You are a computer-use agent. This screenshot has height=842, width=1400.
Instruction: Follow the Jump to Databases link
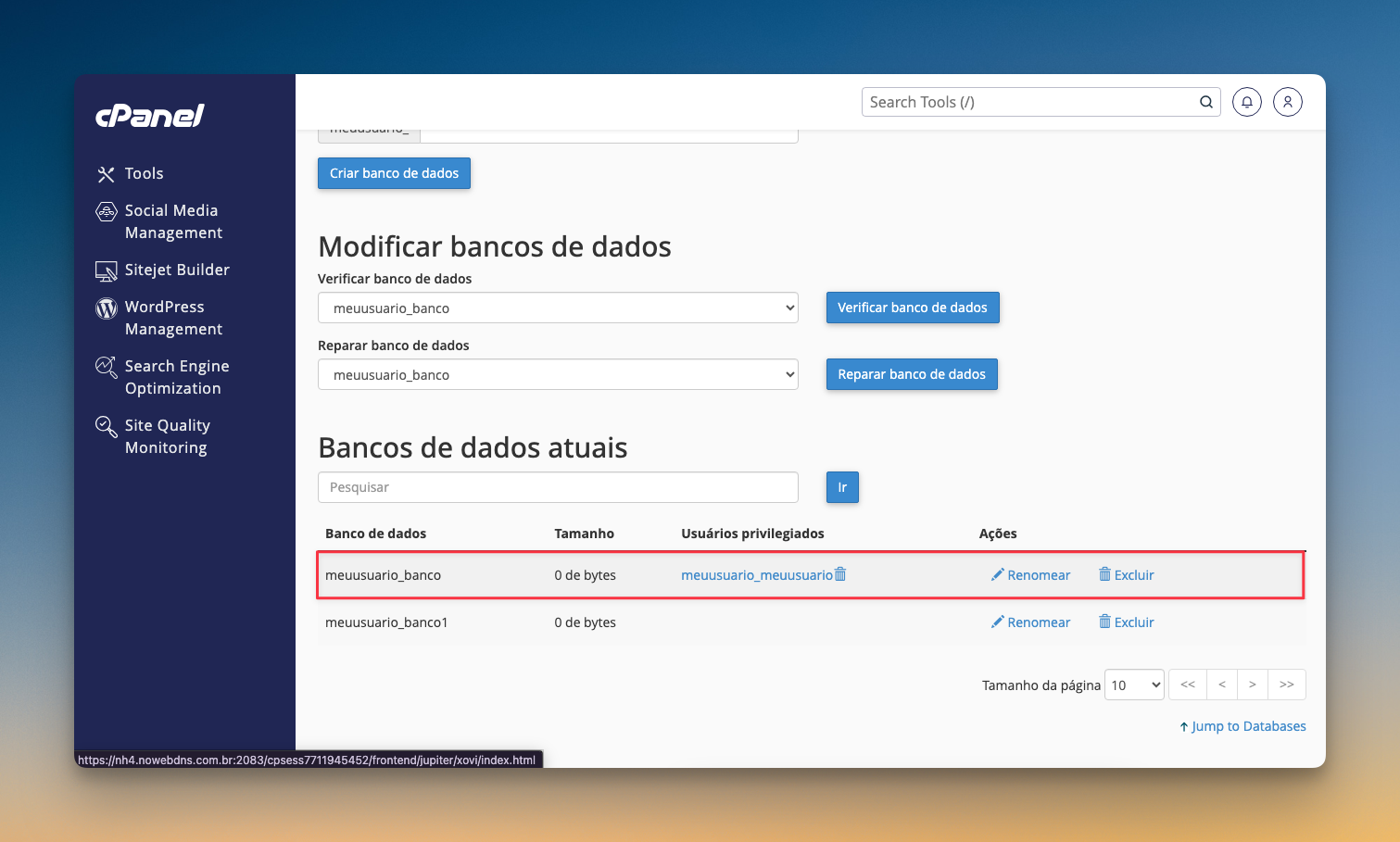1242,726
